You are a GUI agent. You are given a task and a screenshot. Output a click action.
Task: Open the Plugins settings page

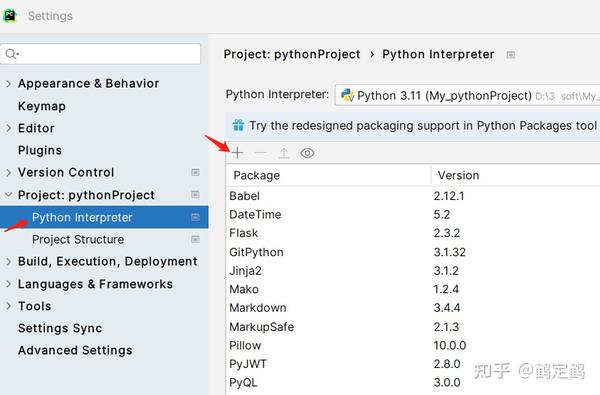tap(40, 150)
